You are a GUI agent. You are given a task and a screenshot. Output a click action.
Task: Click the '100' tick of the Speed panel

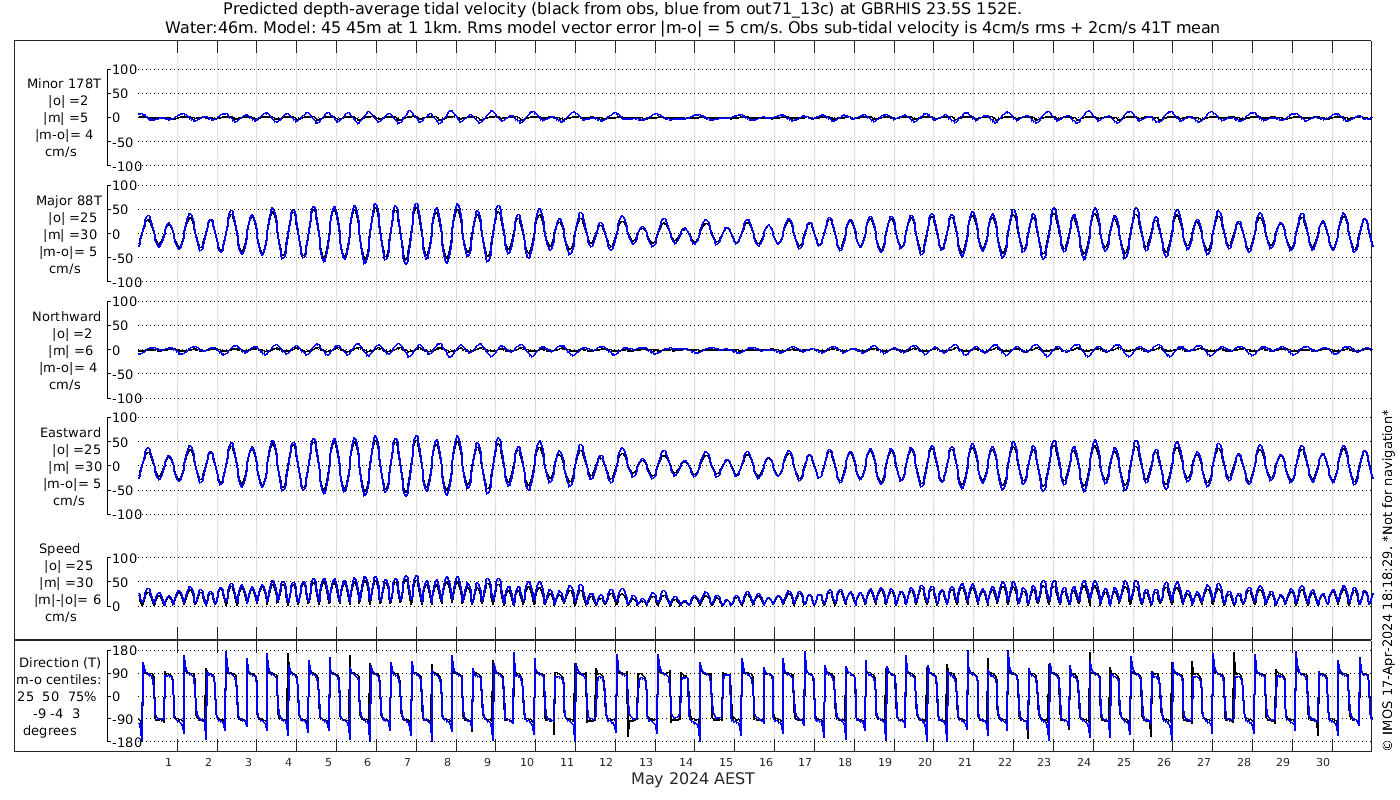click(123, 558)
